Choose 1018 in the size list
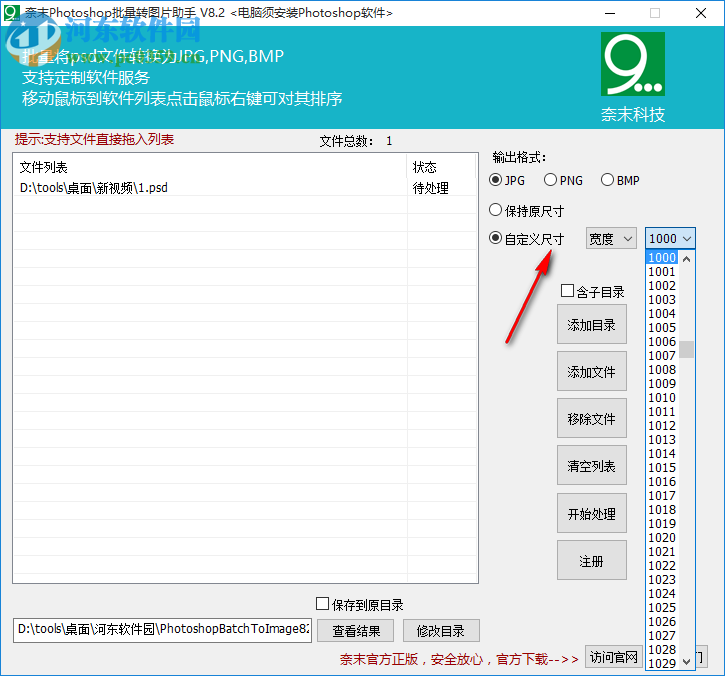 [662, 510]
